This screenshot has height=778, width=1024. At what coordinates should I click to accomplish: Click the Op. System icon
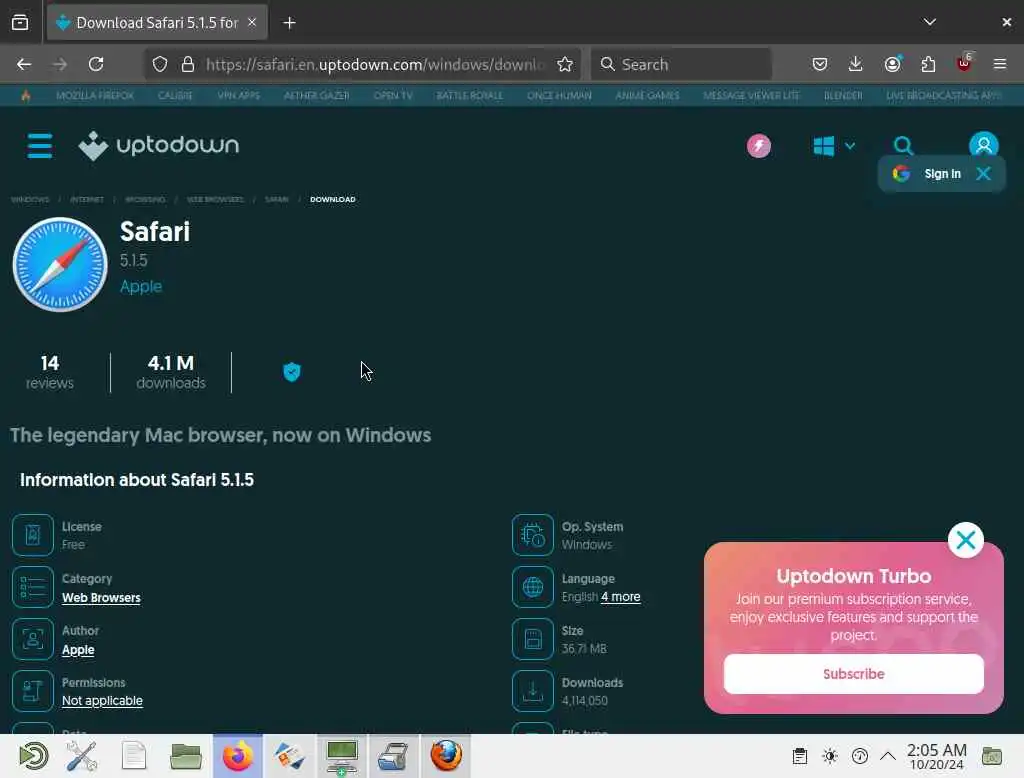click(533, 535)
